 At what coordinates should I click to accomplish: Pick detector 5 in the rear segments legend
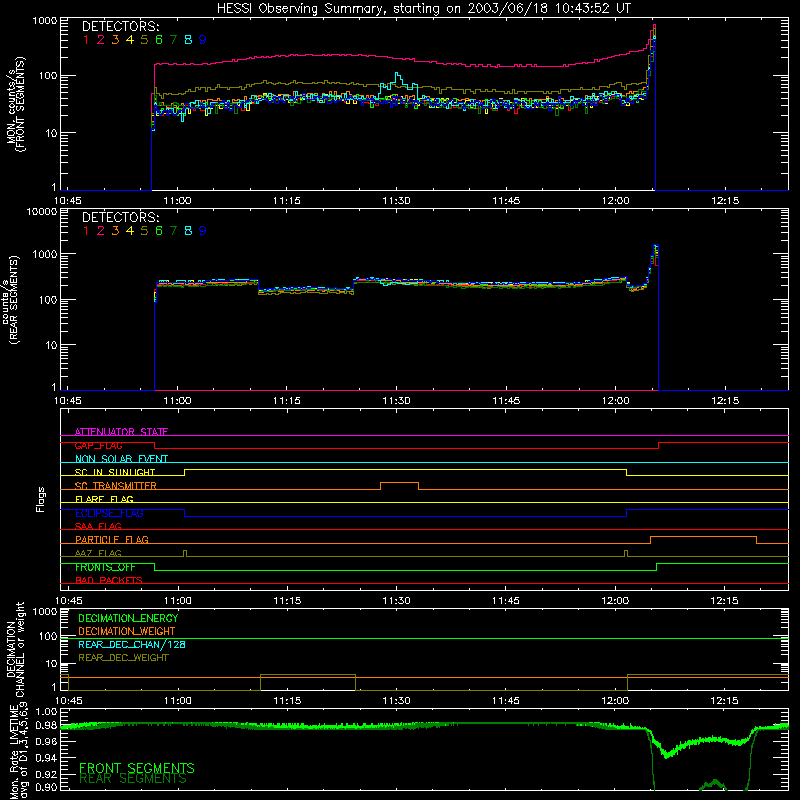click(144, 231)
